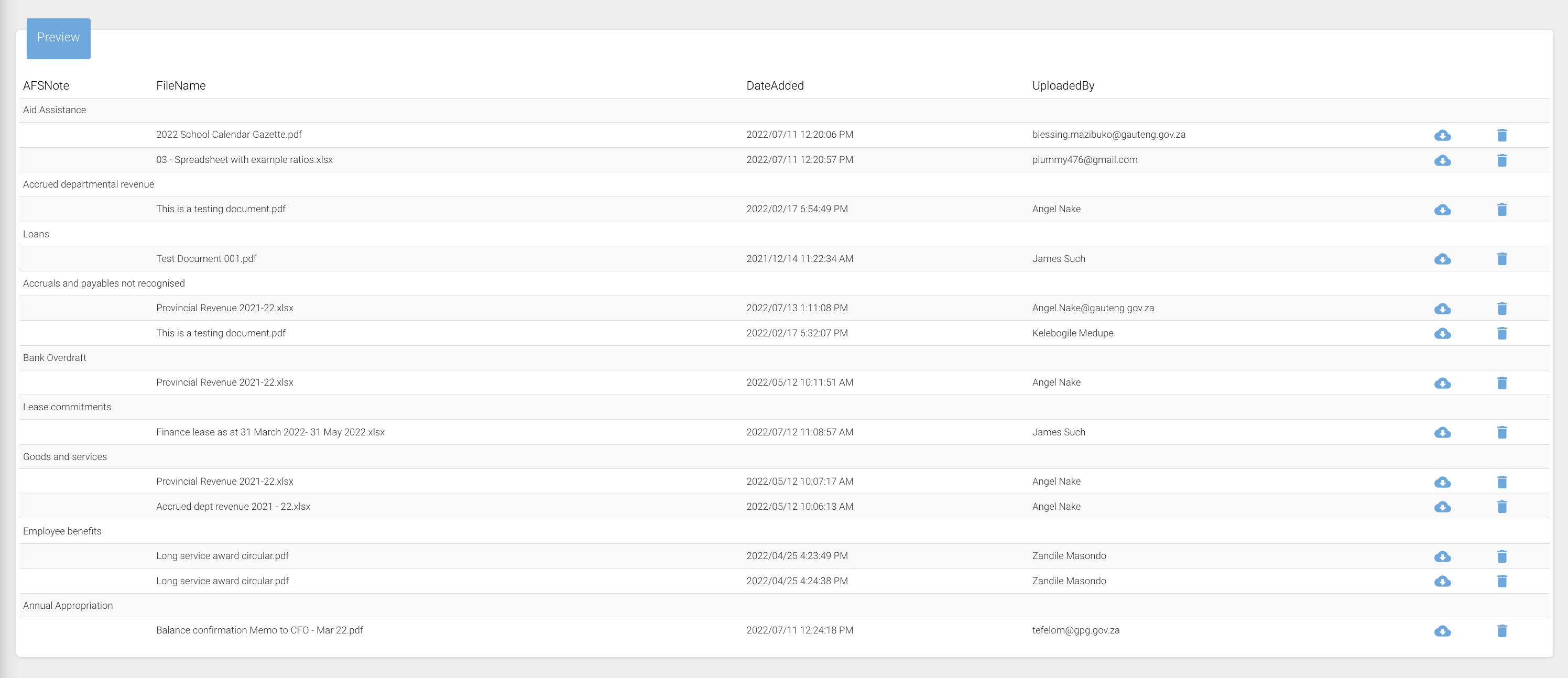The image size is (1568, 678).
Task: Click Balance confirmation Memo to CFO - Mar 22.pdf
Action: pyautogui.click(x=259, y=630)
